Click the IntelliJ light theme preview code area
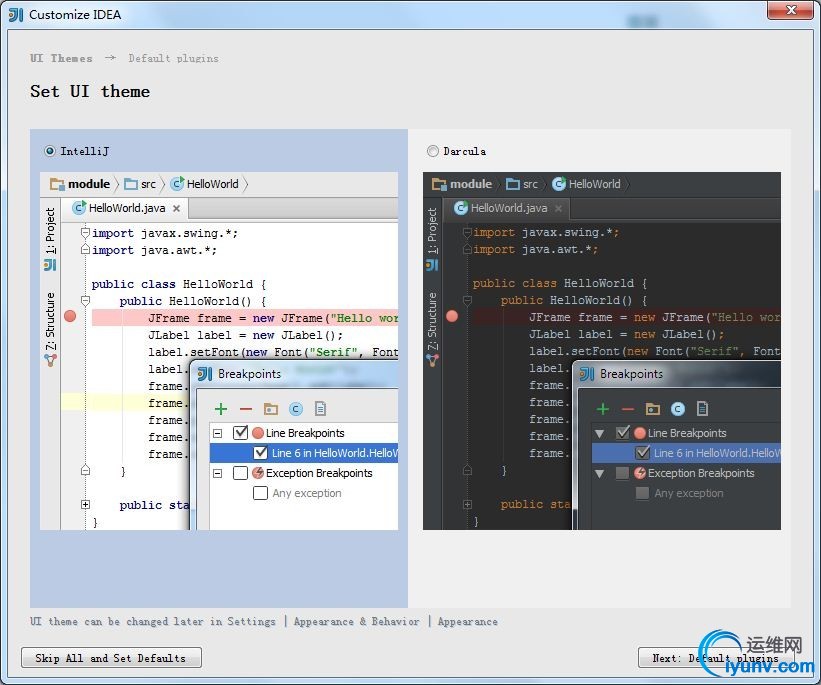The width and height of the screenshot is (821, 685). point(219,351)
